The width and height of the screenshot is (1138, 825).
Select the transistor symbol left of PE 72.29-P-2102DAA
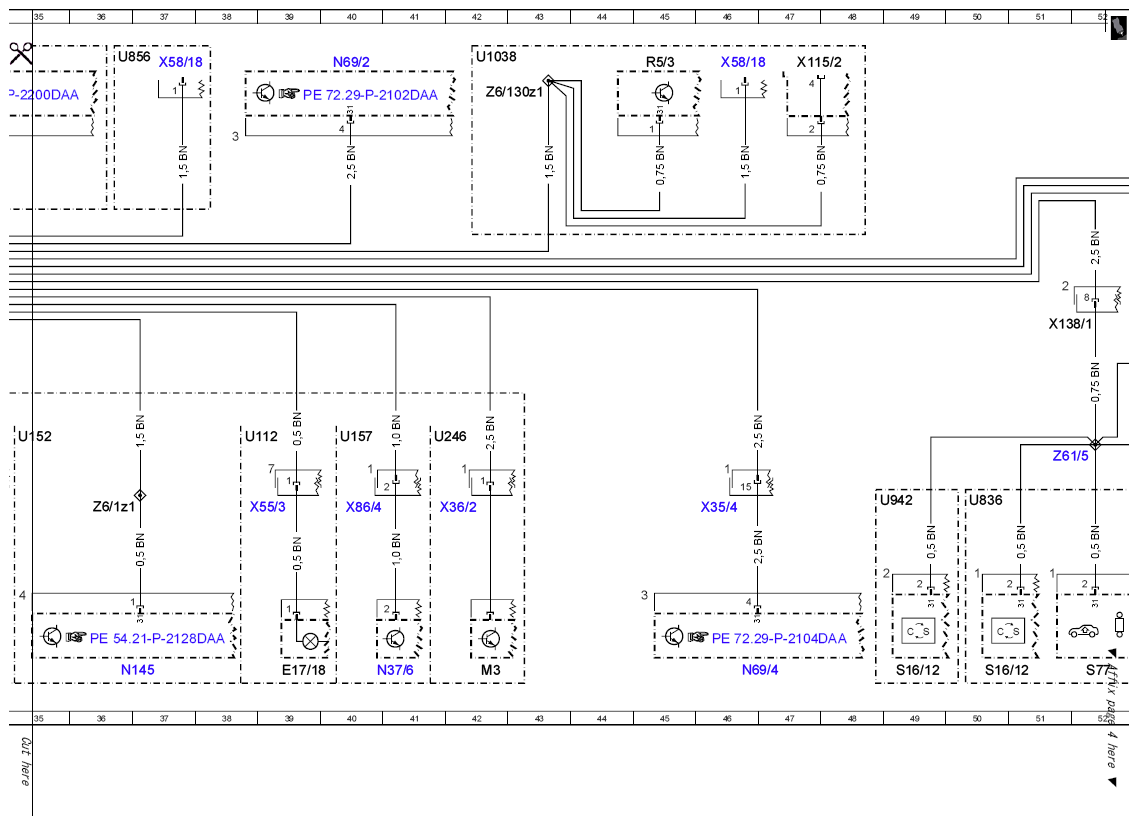265,93
